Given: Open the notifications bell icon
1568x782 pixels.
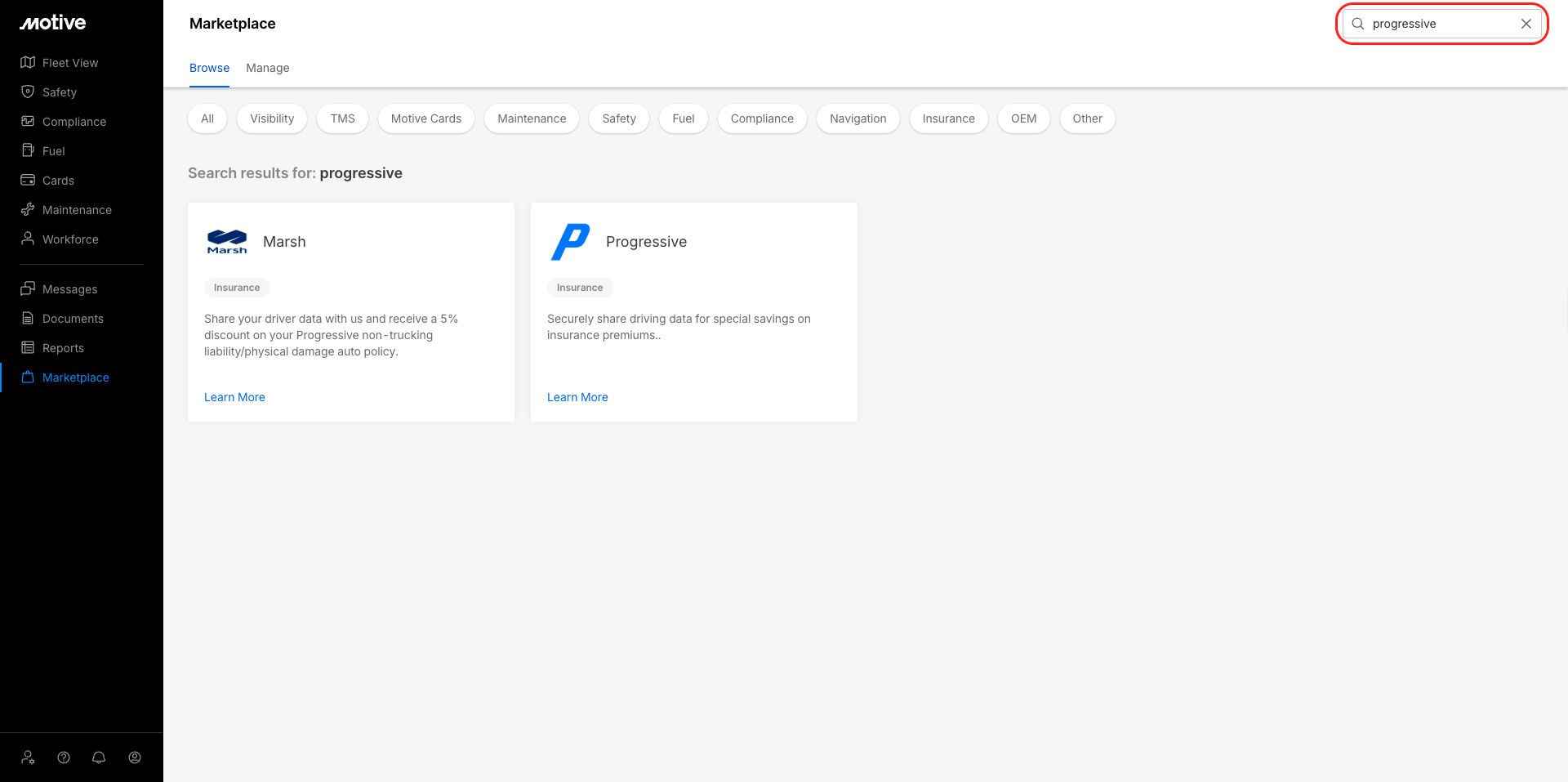Looking at the screenshot, I should [99, 757].
